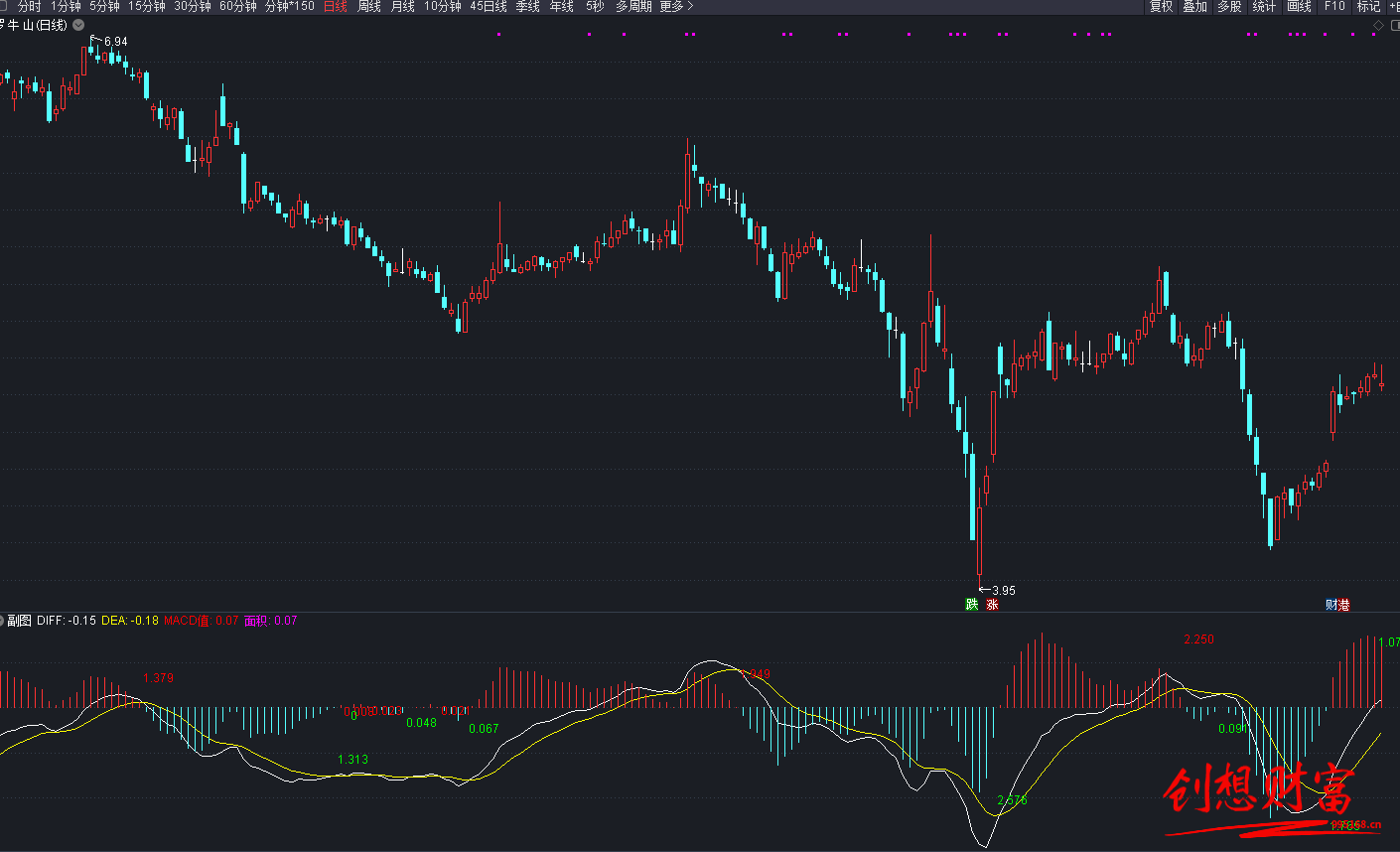Select the 45日线 period tab

click(x=489, y=6)
